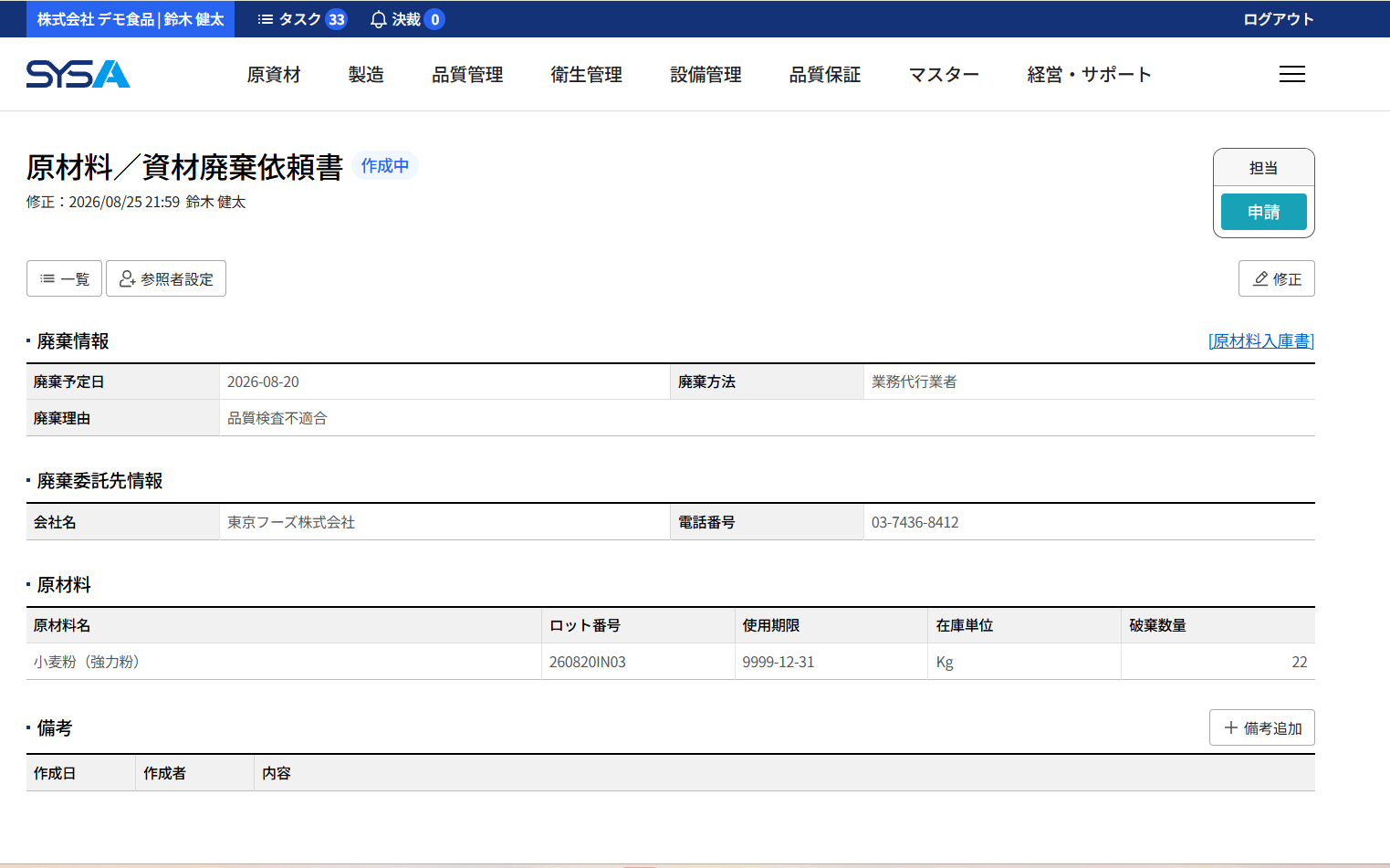Image resolution: width=1390 pixels, height=868 pixels.
Task: Click the phone number 03-7436-8412
Action: 914,522
